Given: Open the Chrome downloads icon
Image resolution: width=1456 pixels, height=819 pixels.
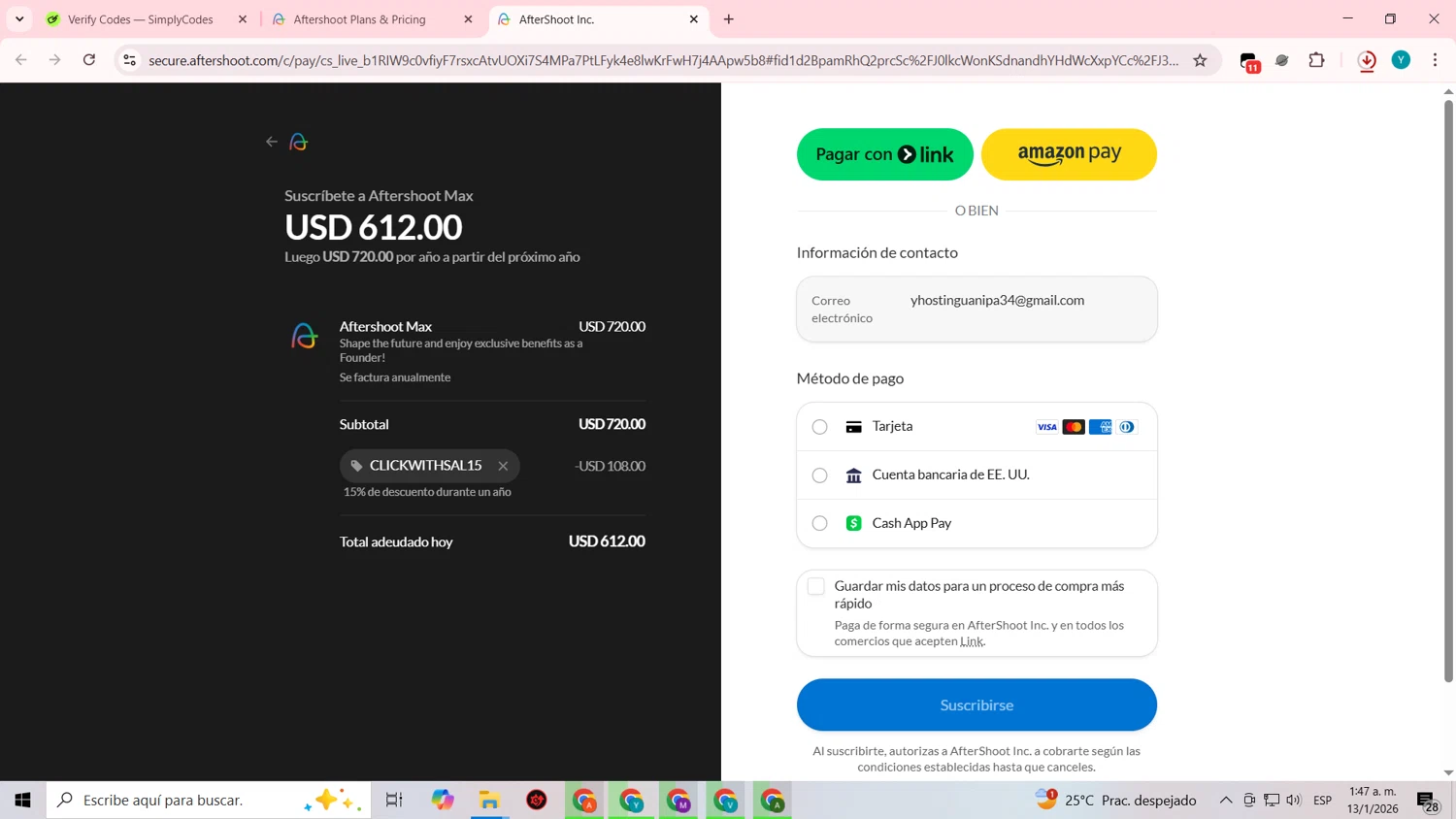Looking at the screenshot, I should point(1367,60).
